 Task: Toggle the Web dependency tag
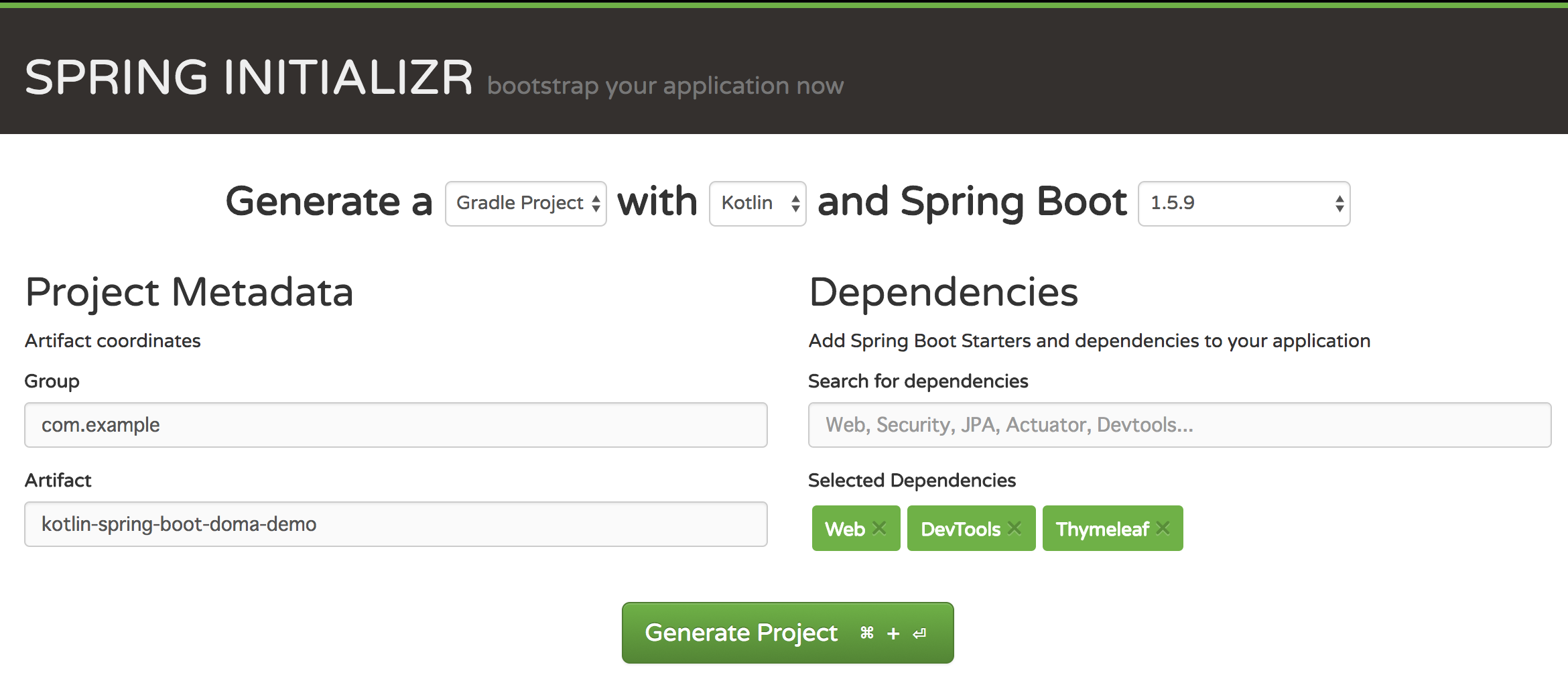click(847, 529)
